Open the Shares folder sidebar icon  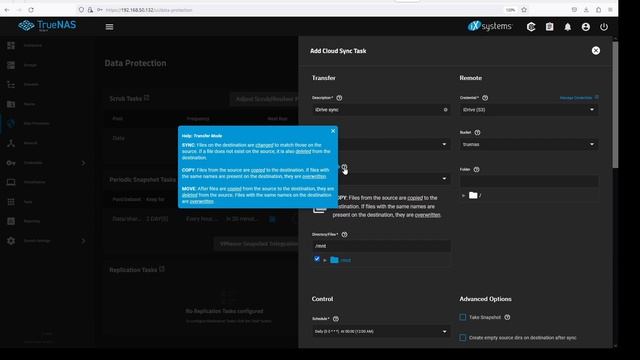click(11, 104)
